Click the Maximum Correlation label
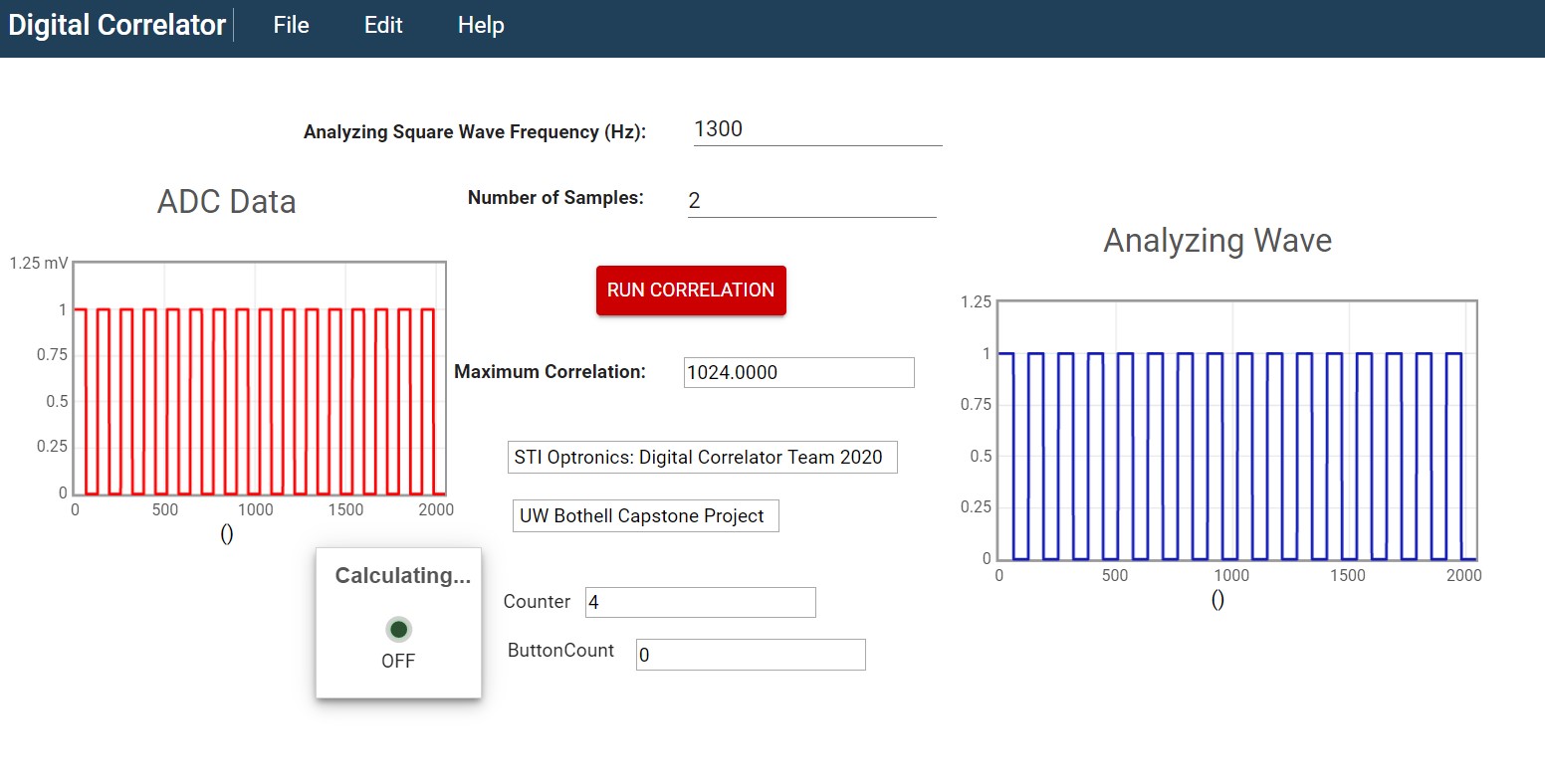This screenshot has width=1545, height=784. pyautogui.click(x=550, y=372)
